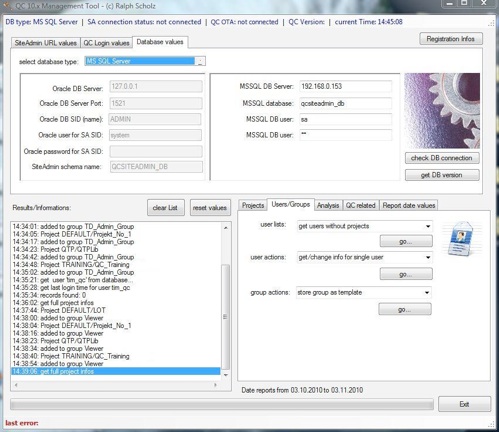Click the 'last error:' label
The height and width of the screenshot is (432, 499).
[22, 423]
